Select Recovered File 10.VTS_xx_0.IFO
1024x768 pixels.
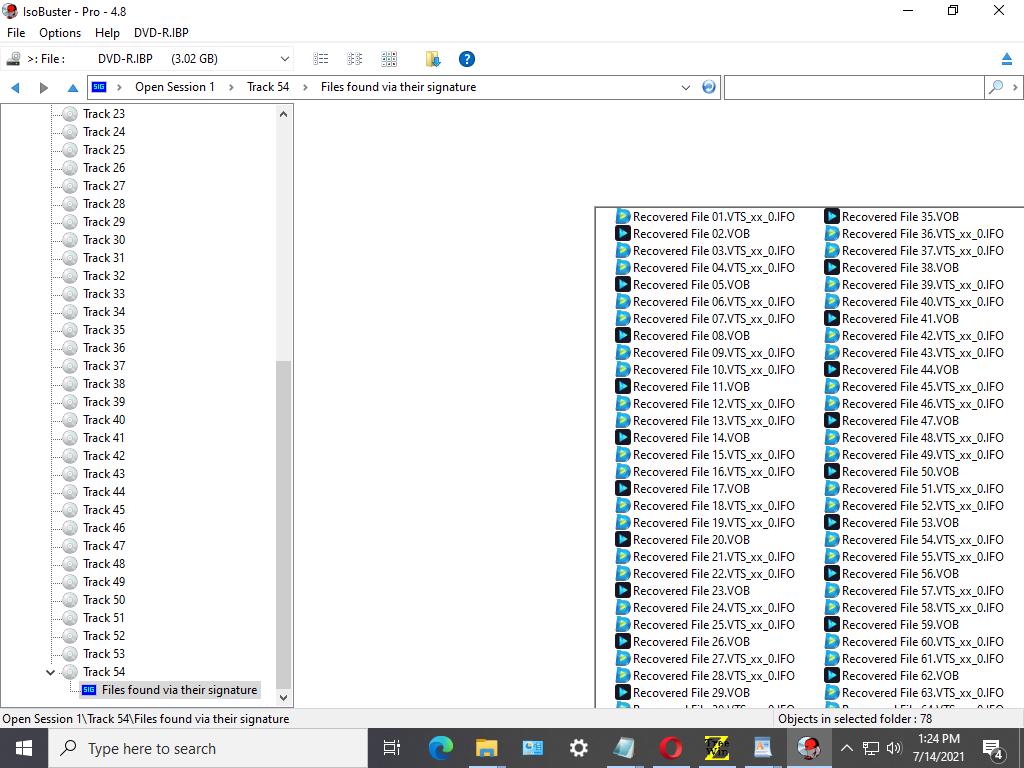pos(713,370)
